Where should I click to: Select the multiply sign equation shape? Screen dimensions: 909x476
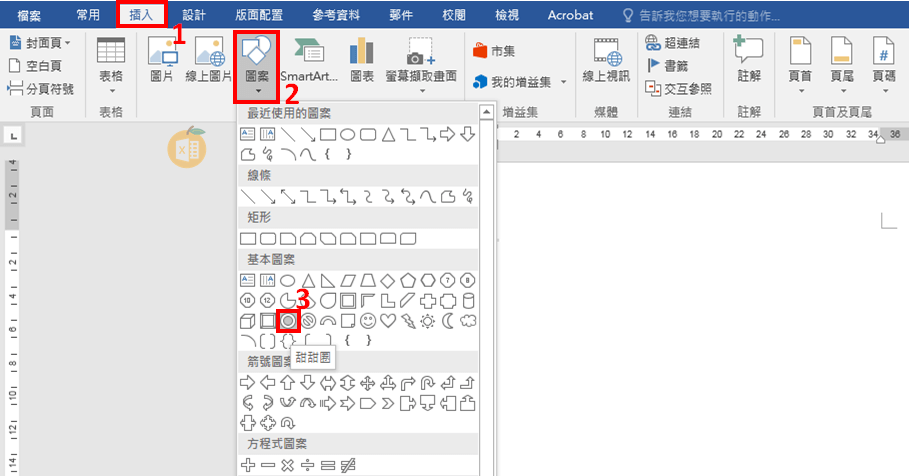pos(289,464)
